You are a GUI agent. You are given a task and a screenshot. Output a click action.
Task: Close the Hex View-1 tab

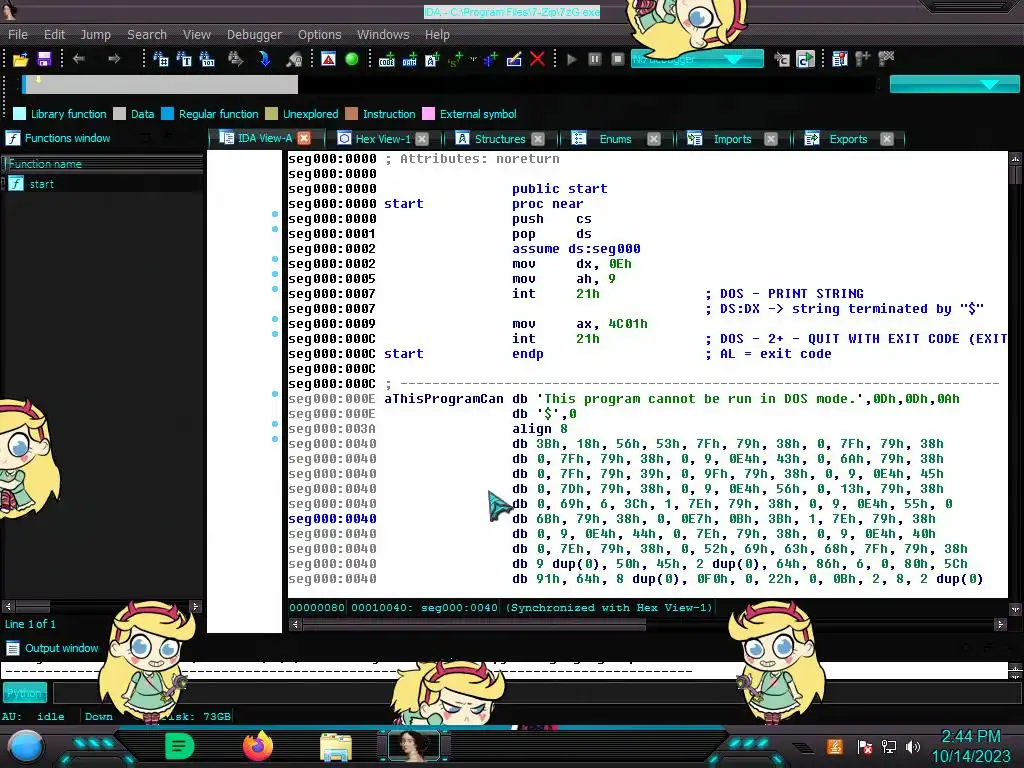tap(422, 139)
